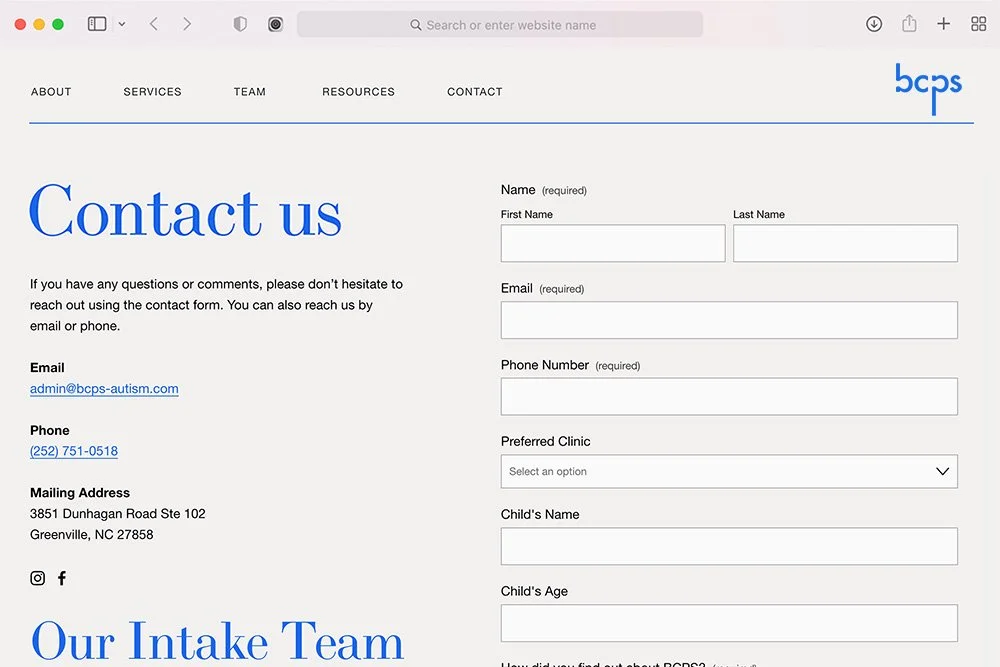Screen dimensions: 1000x667
Task: Toggle the Safari sidebar icon
Action: pyautogui.click(x=95, y=23)
